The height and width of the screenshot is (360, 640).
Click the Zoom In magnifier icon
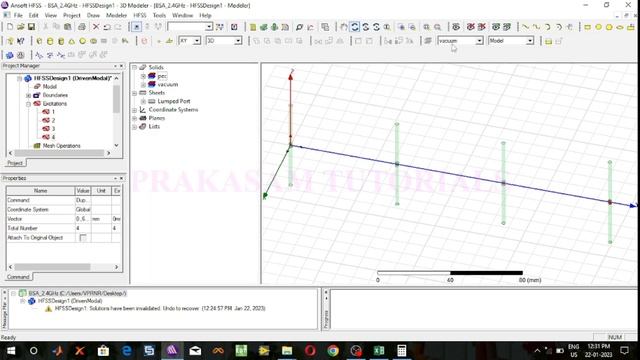point(427,27)
